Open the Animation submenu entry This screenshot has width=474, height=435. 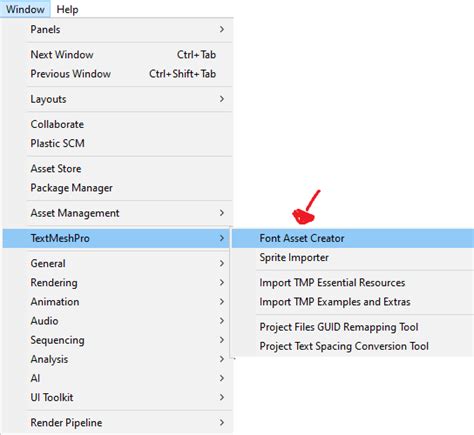click(x=117, y=302)
